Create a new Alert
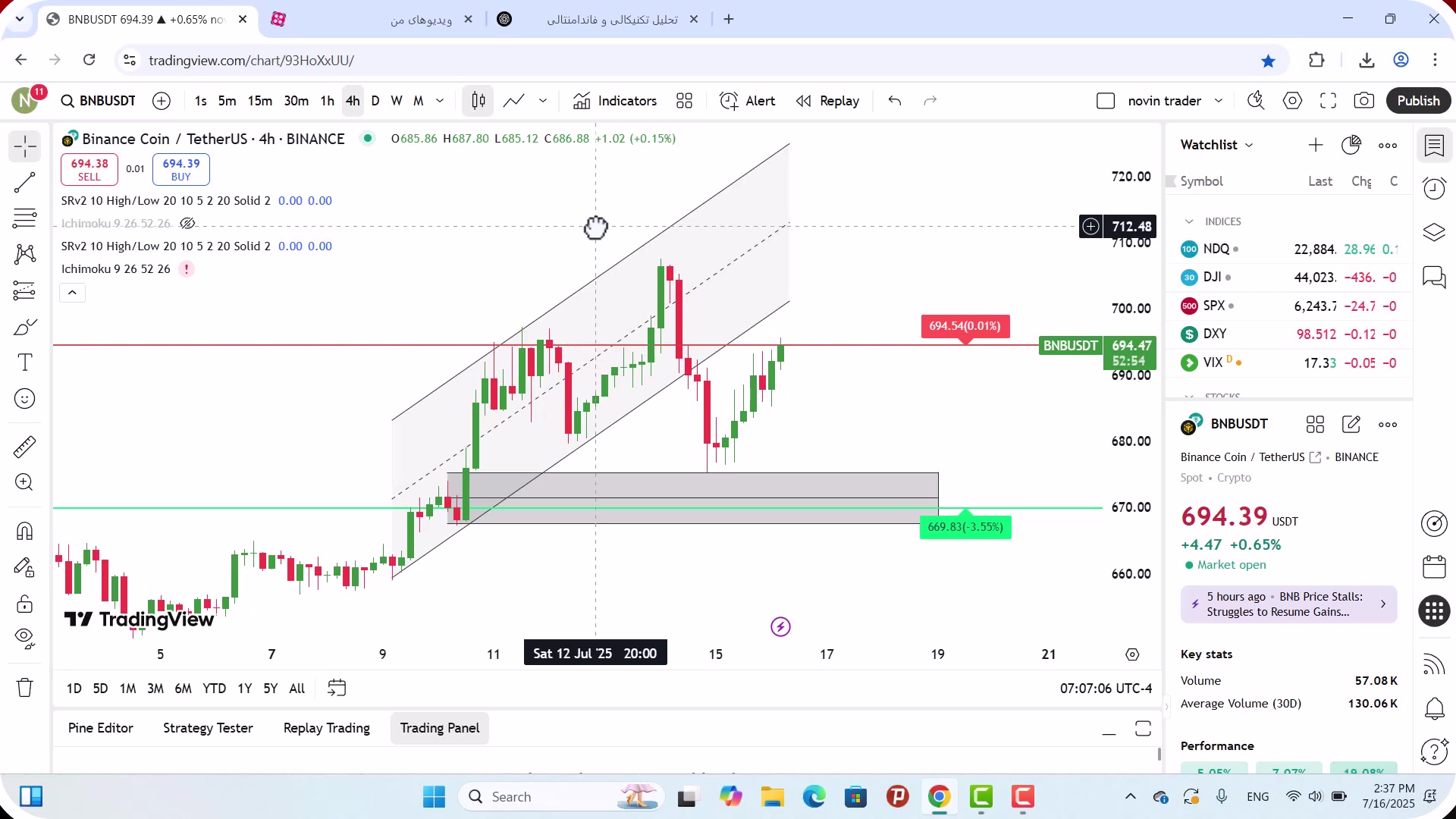1456x819 pixels. click(x=748, y=101)
